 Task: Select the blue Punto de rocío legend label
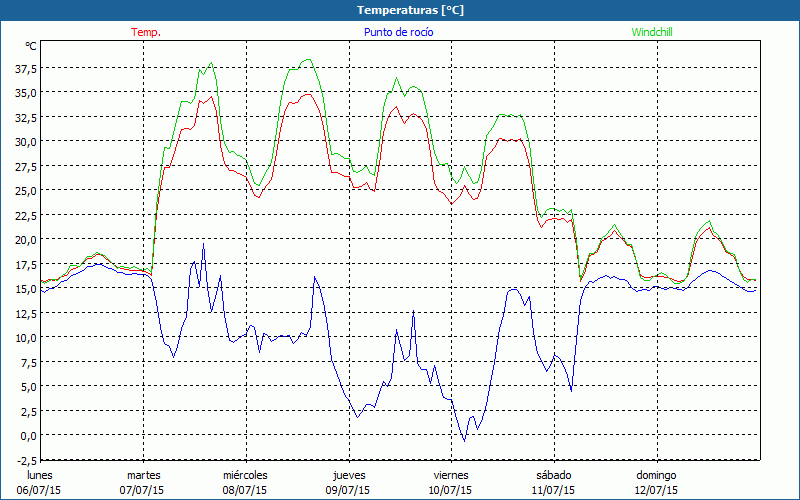coord(398,32)
